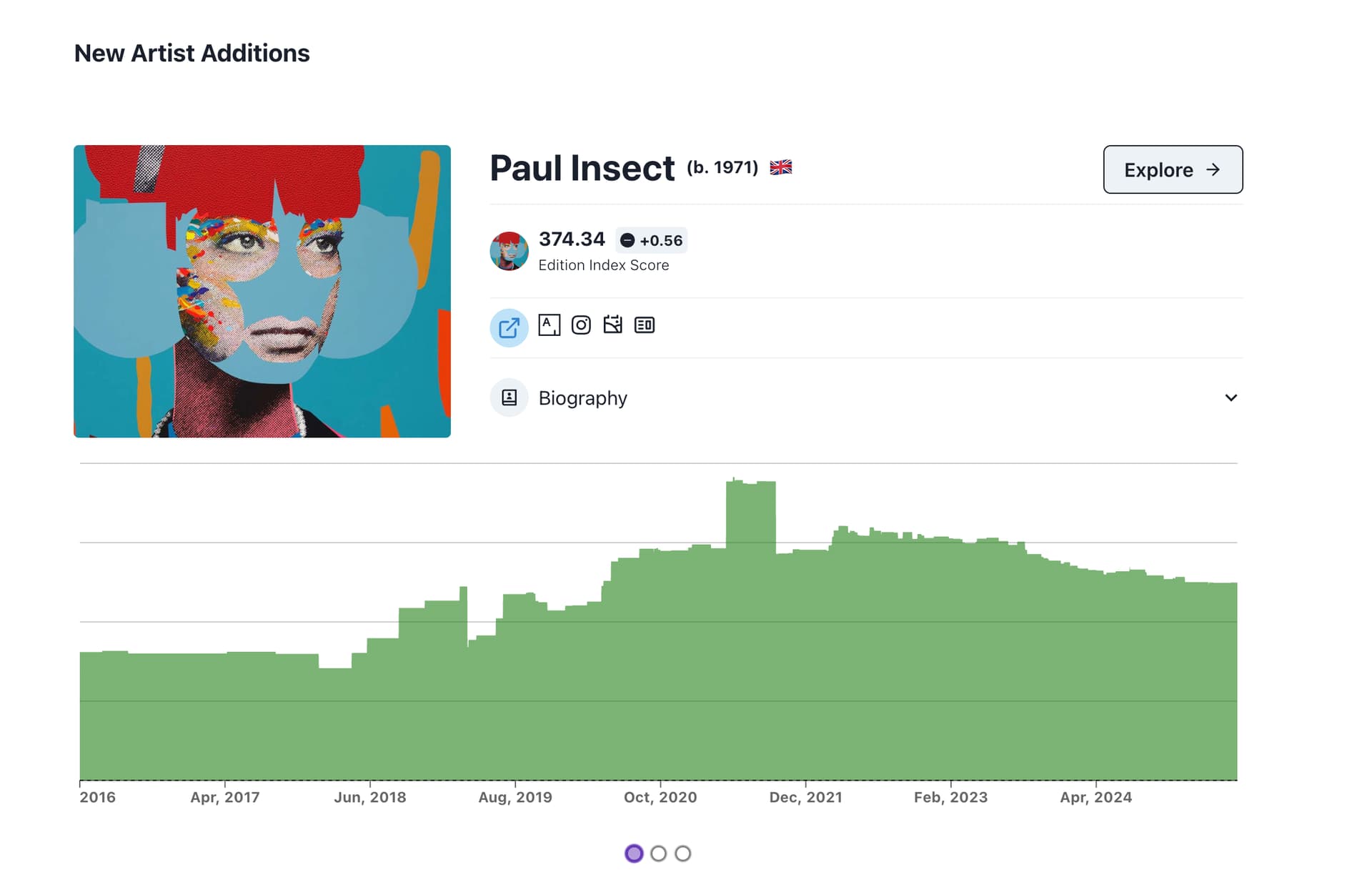Viewport: 1372px width, 895px height.
Task: Click the +0.56 score change badge
Action: (651, 240)
